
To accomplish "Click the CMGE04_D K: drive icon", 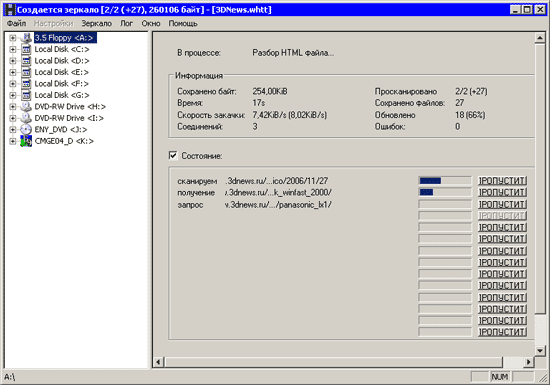I will pos(26,141).
